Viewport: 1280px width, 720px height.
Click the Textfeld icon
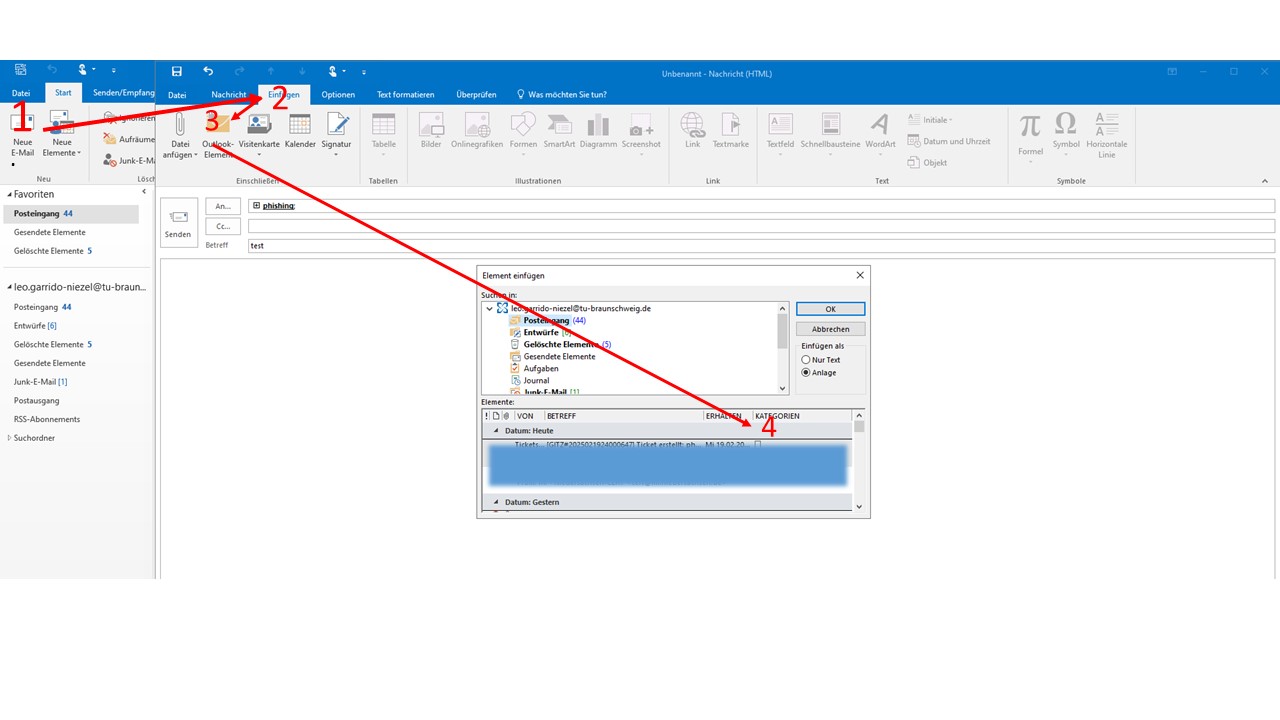coord(780,124)
